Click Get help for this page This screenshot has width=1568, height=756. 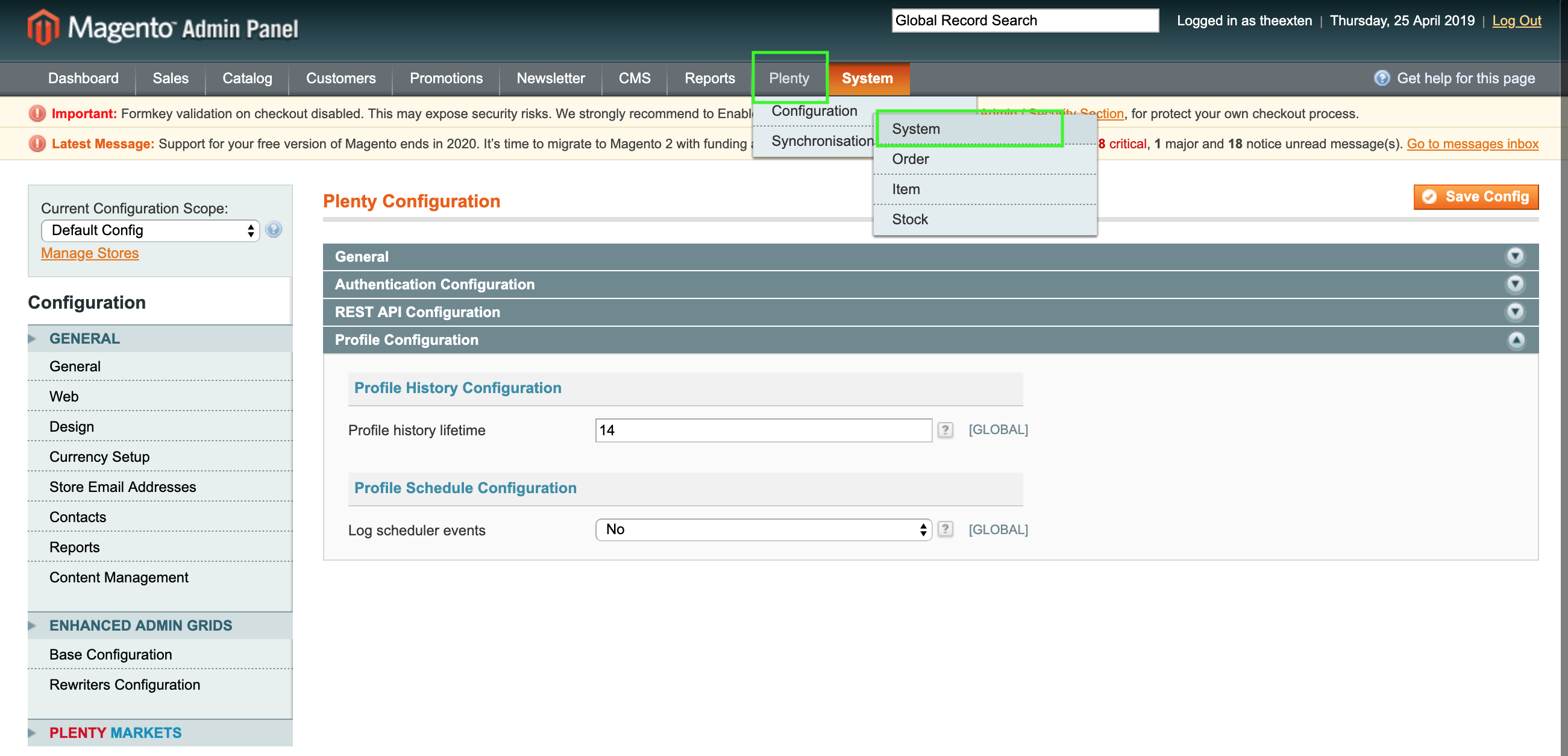tap(1466, 78)
